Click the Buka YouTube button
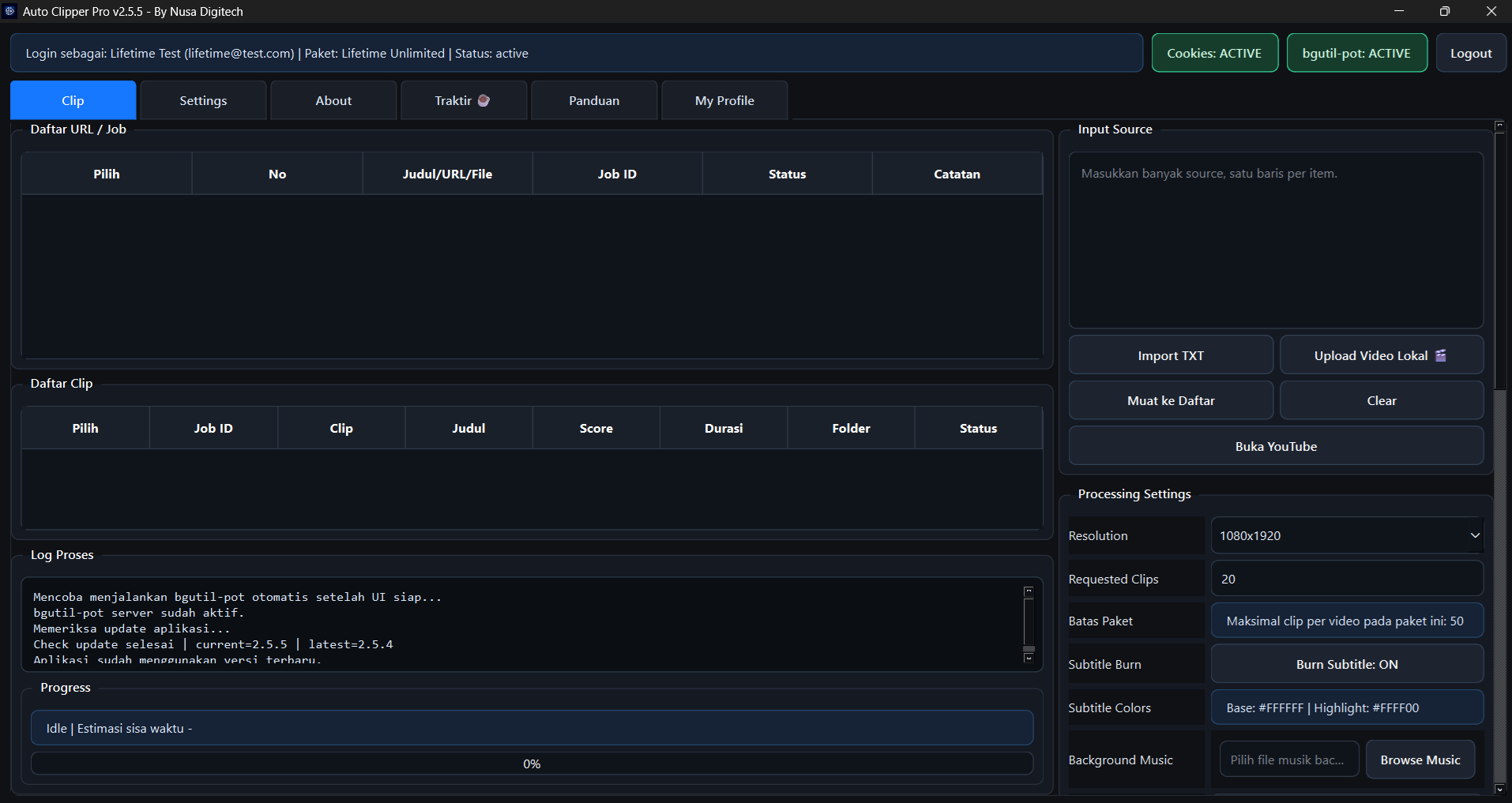 1276,446
